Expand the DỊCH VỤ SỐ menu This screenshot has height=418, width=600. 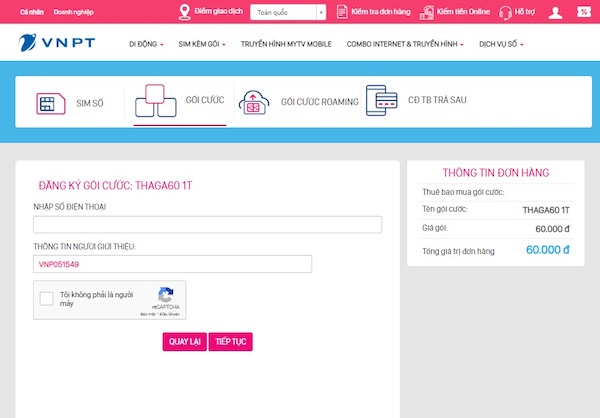pos(501,44)
